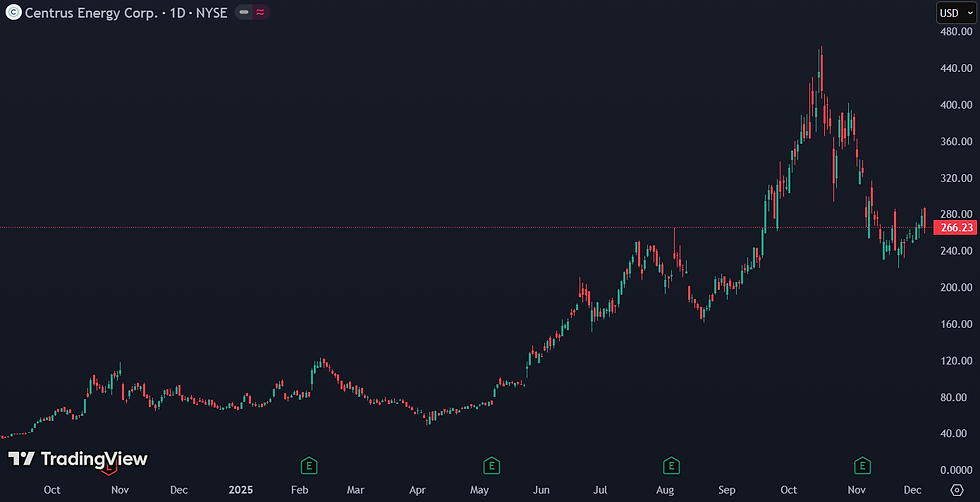Click the 0.0000 price axis label
Image resolution: width=980 pixels, height=502 pixels.
pyautogui.click(x=956, y=470)
